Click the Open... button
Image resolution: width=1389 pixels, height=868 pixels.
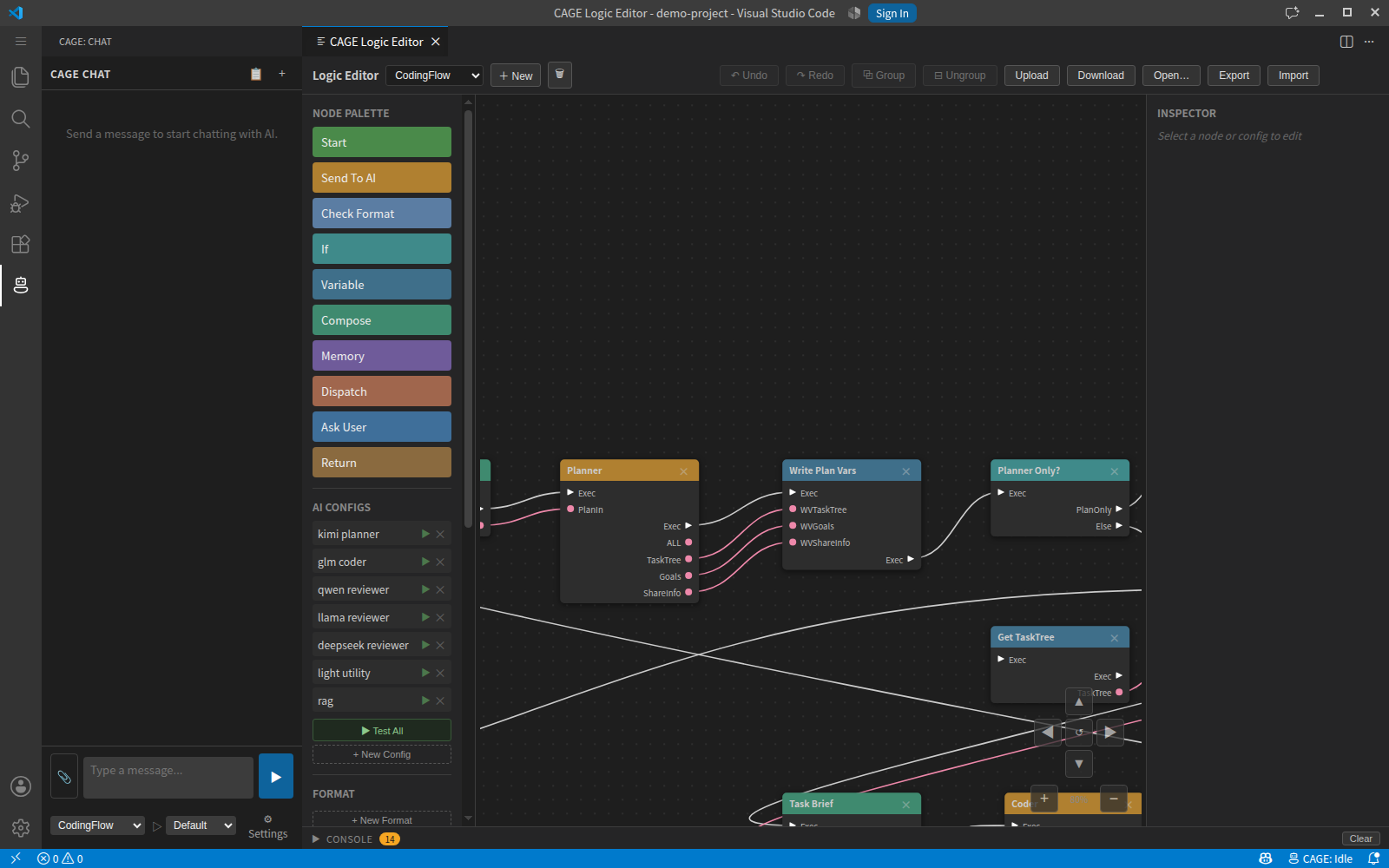click(x=1171, y=76)
